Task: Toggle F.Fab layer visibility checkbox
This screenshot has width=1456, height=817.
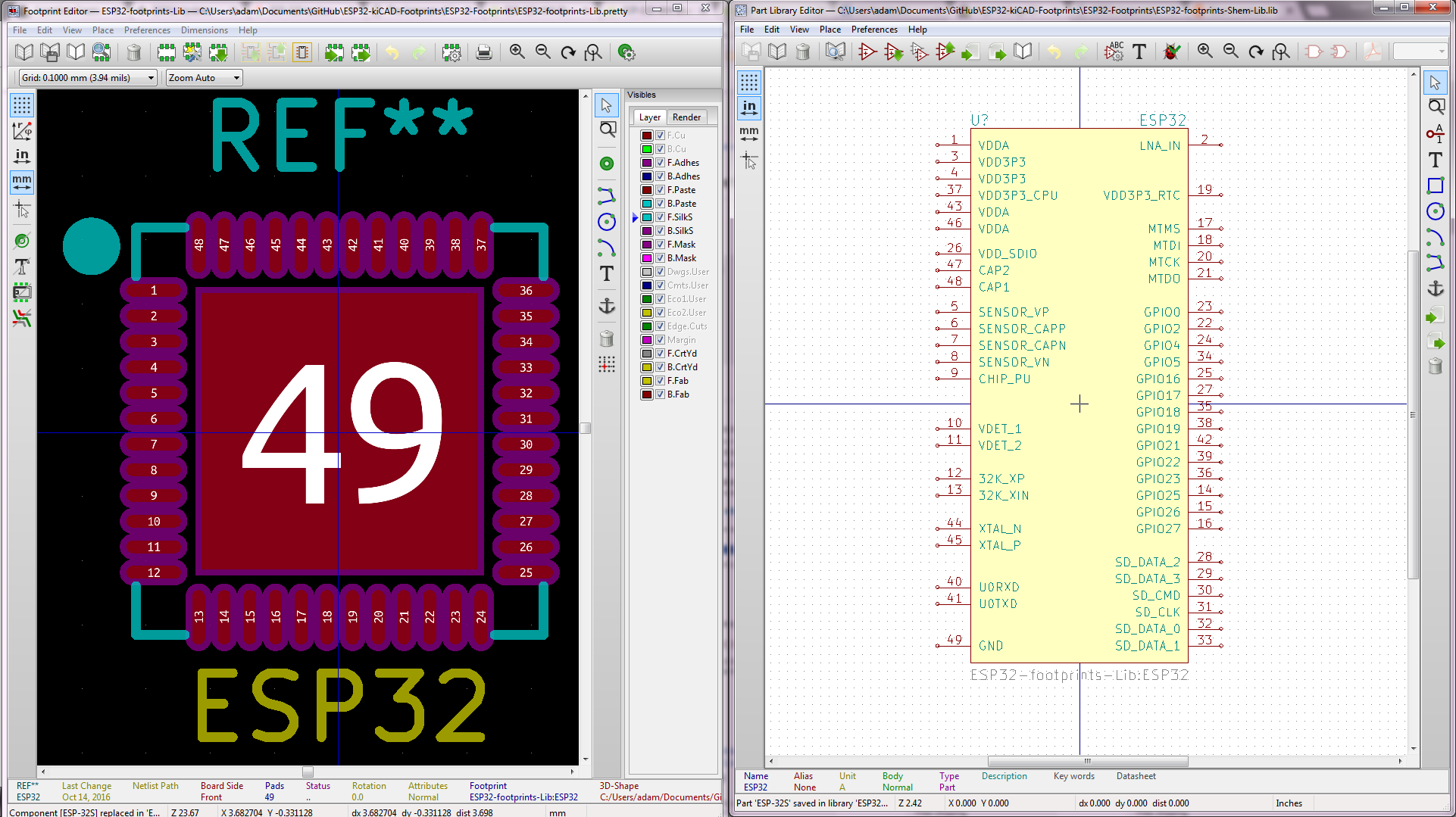Action: click(660, 381)
